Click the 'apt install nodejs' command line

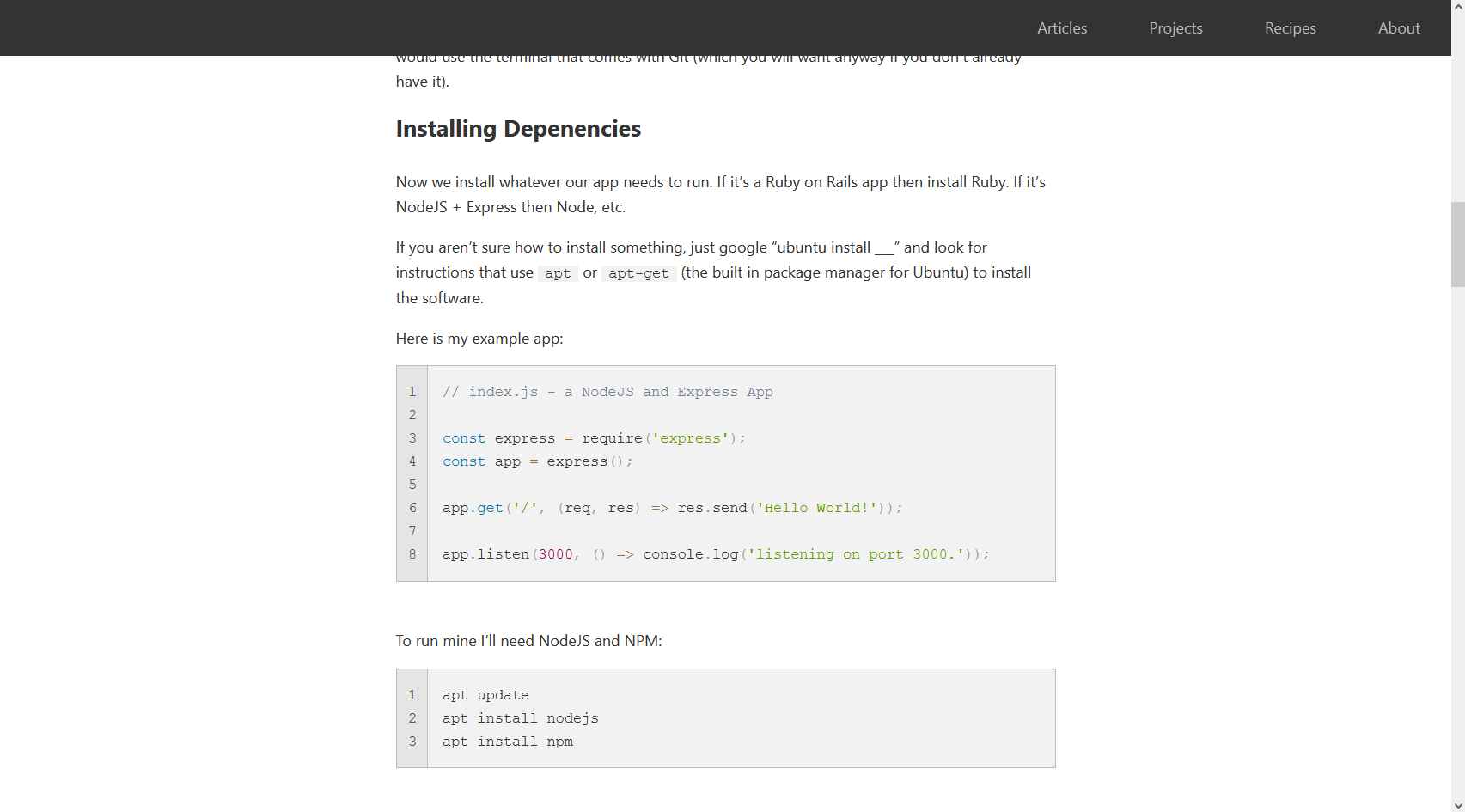point(520,718)
